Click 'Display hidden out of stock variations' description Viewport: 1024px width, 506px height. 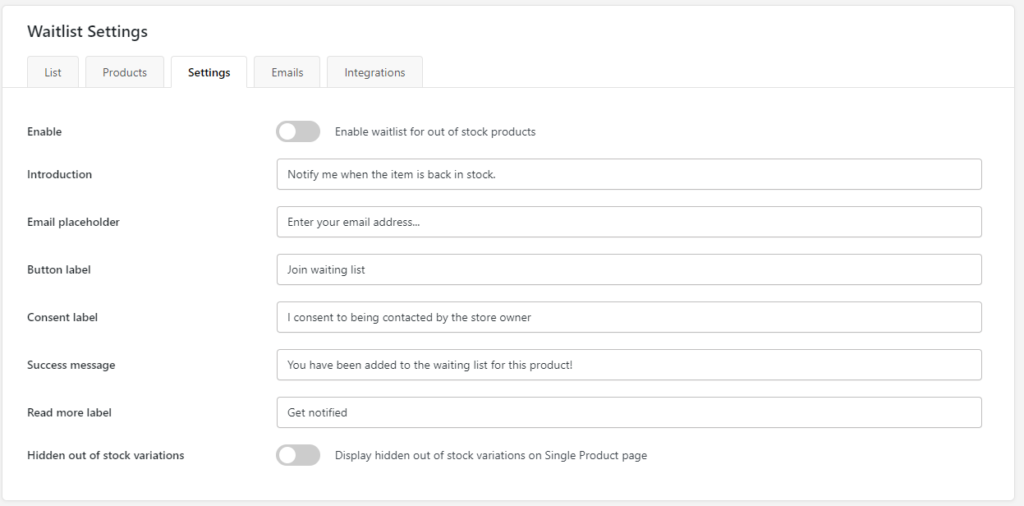(491, 455)
